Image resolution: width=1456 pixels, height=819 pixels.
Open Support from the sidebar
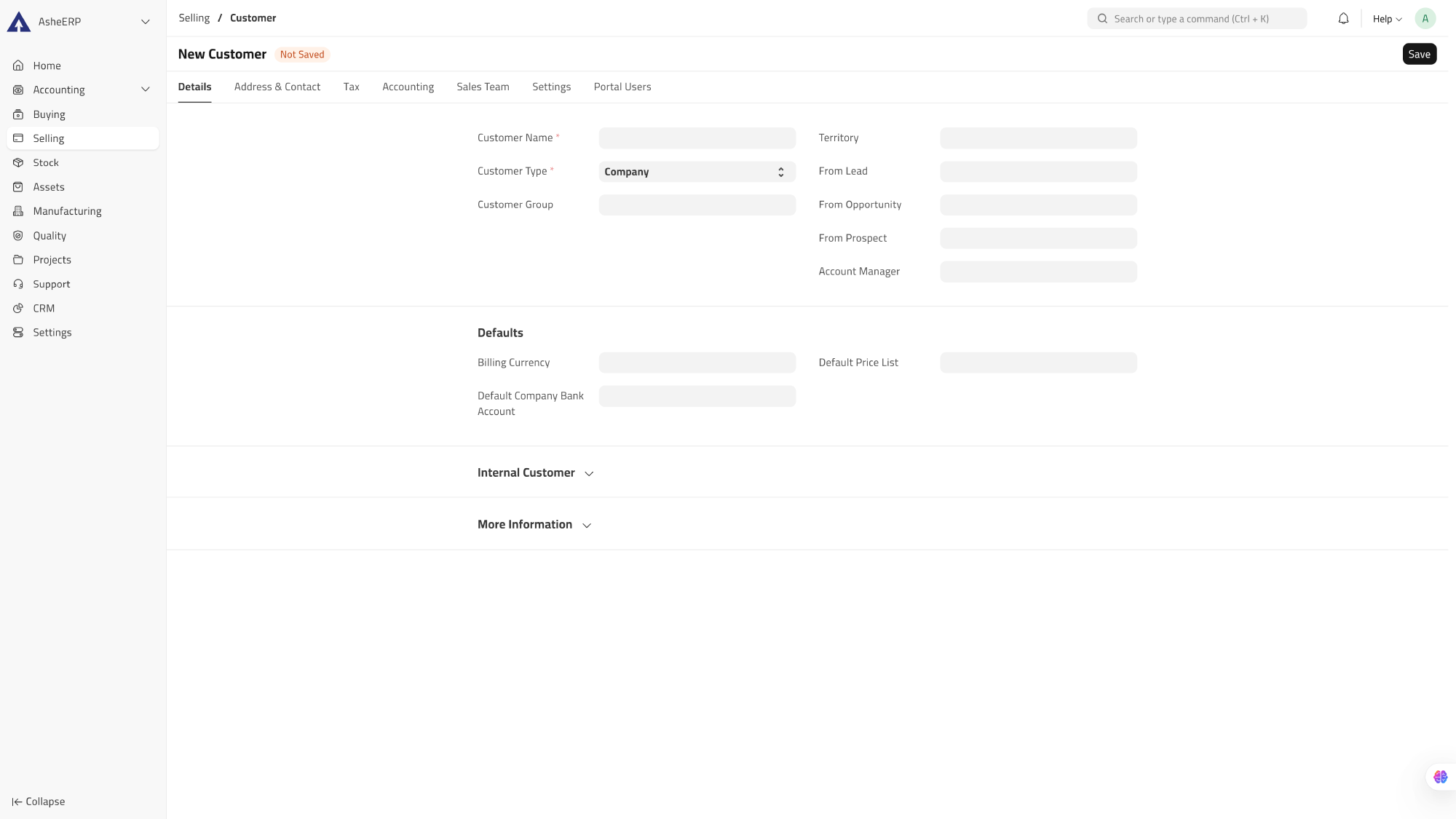click(x=51, y=285)
